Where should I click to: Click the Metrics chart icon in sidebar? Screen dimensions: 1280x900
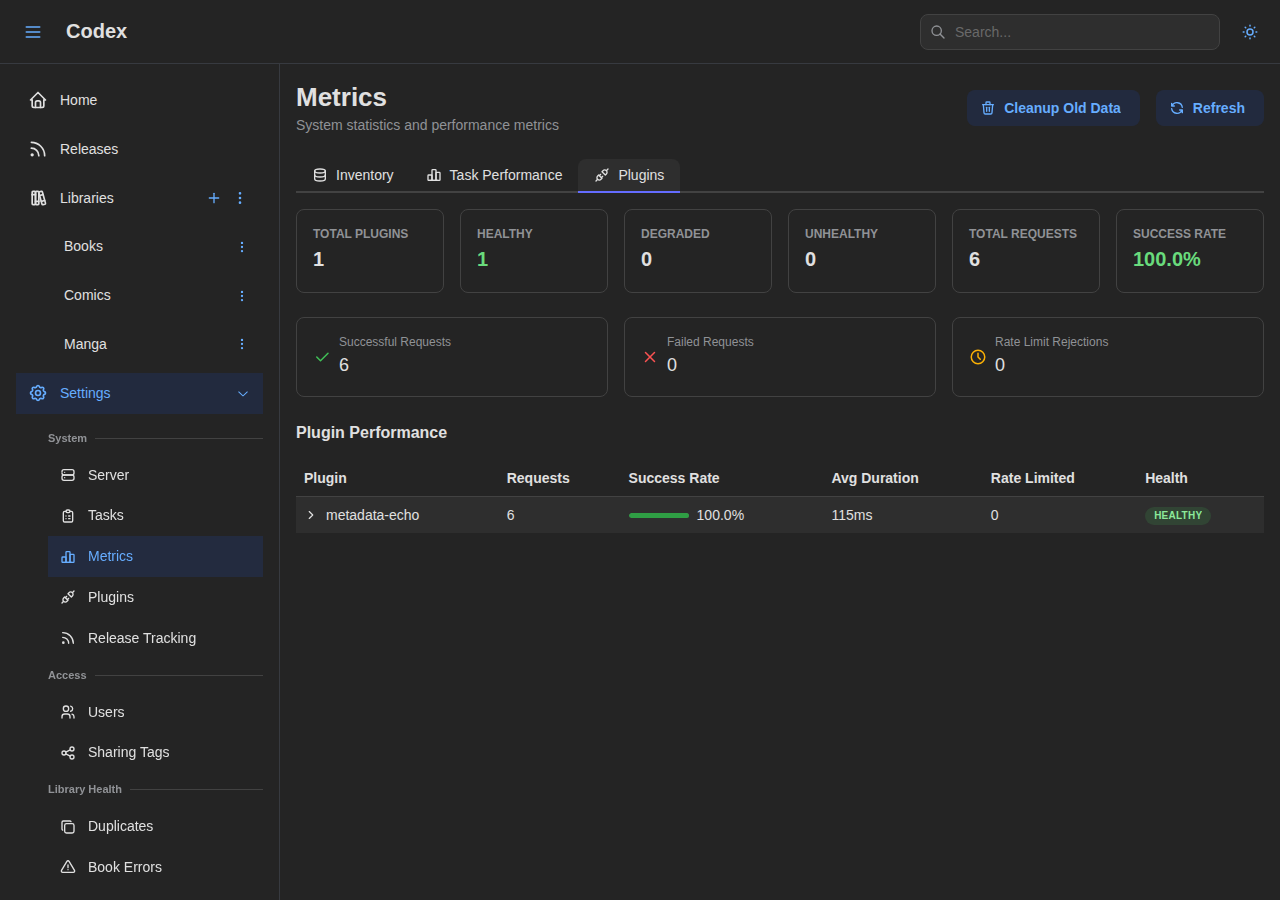click(x=68, y=556)
